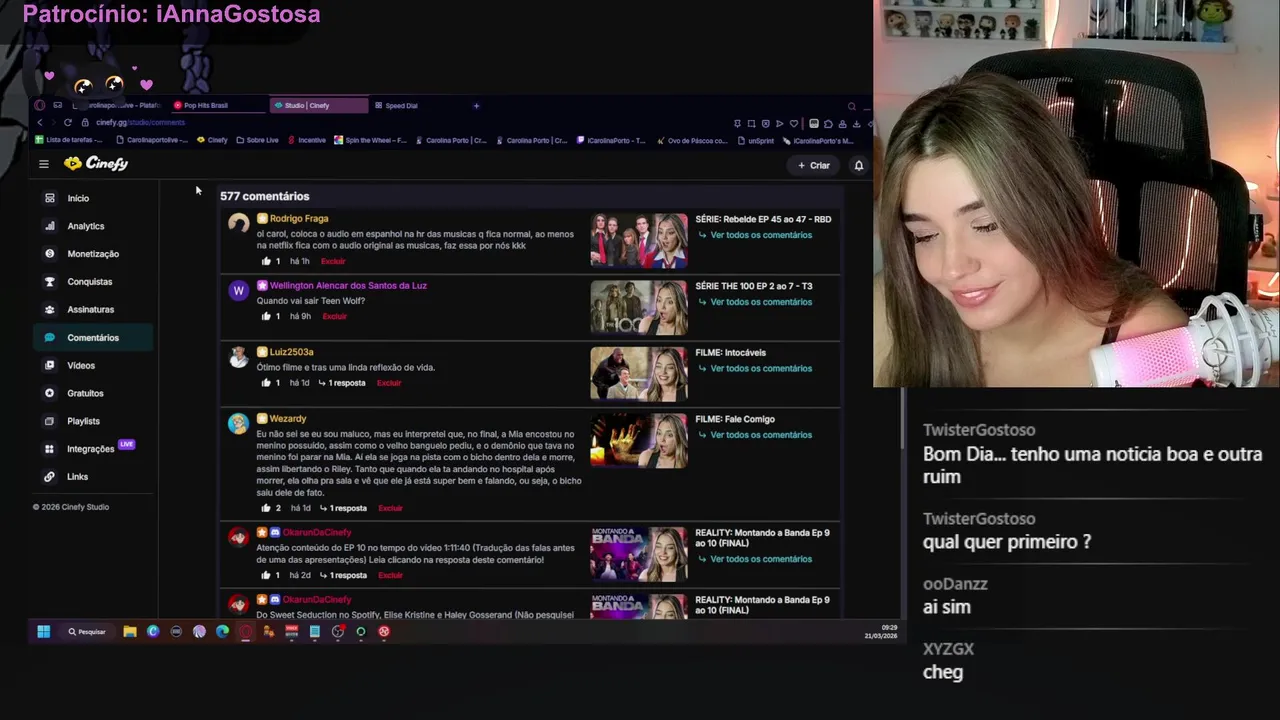The image size is (1280, 720).
Task: Click Rodrigo Fraga's username
Action: pyautogui.click(x=298, y=218)
